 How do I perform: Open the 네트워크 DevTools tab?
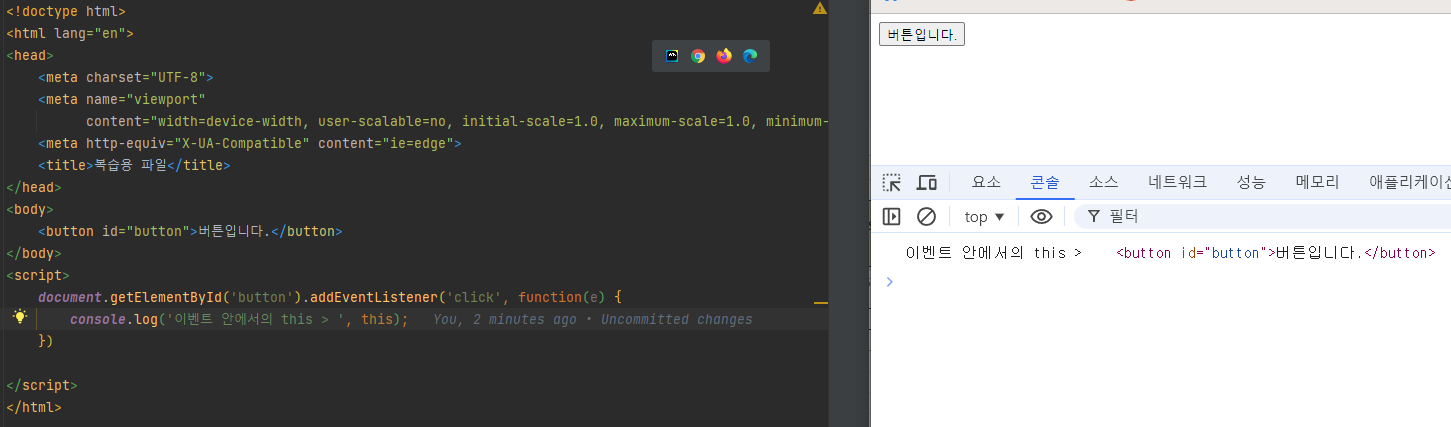[x=1177, y=182]
